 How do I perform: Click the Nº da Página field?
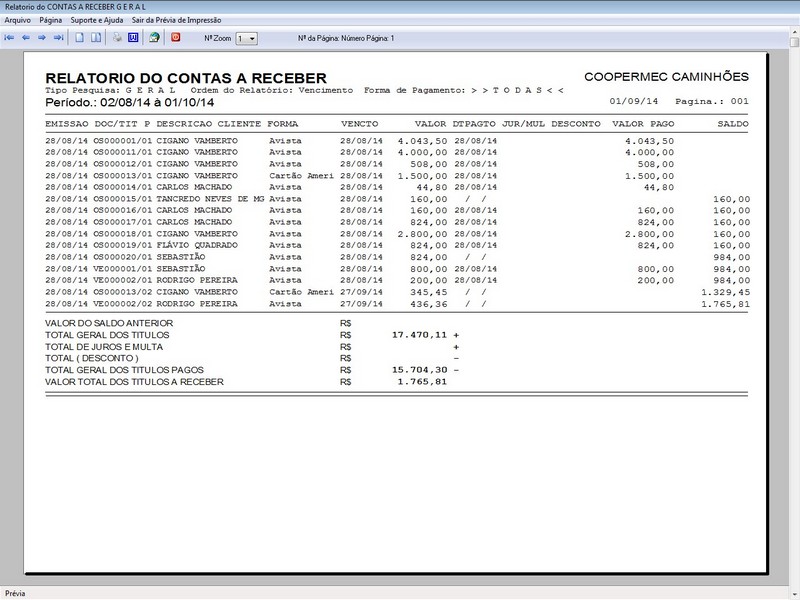pos(345,38)
